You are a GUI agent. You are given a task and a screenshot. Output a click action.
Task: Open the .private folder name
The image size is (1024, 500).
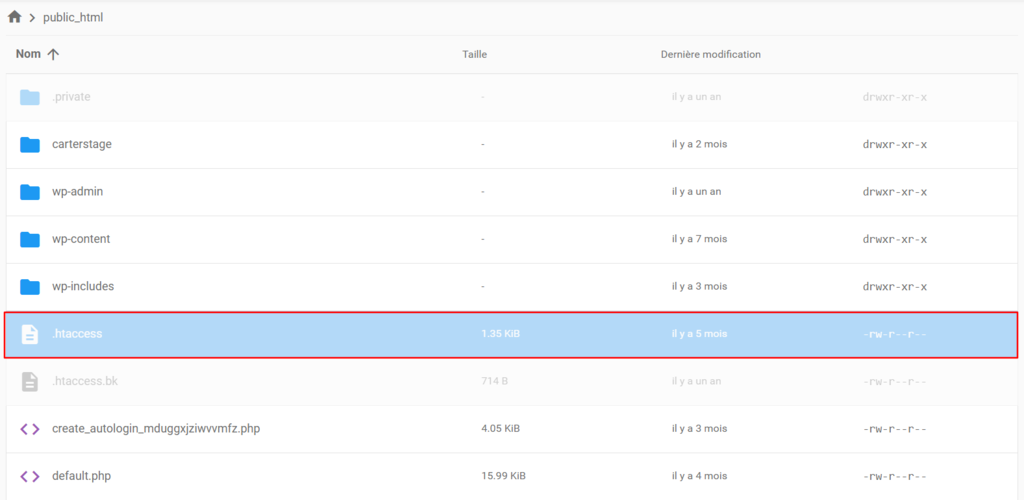[71, 97]
